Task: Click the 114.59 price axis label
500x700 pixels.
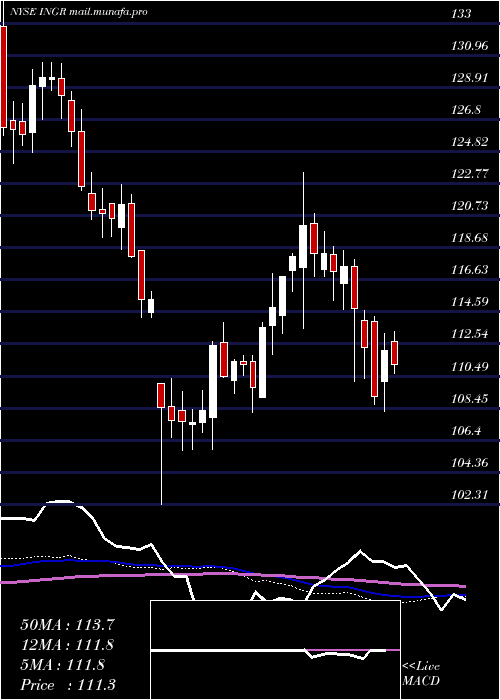Action: tap(470, 302)
